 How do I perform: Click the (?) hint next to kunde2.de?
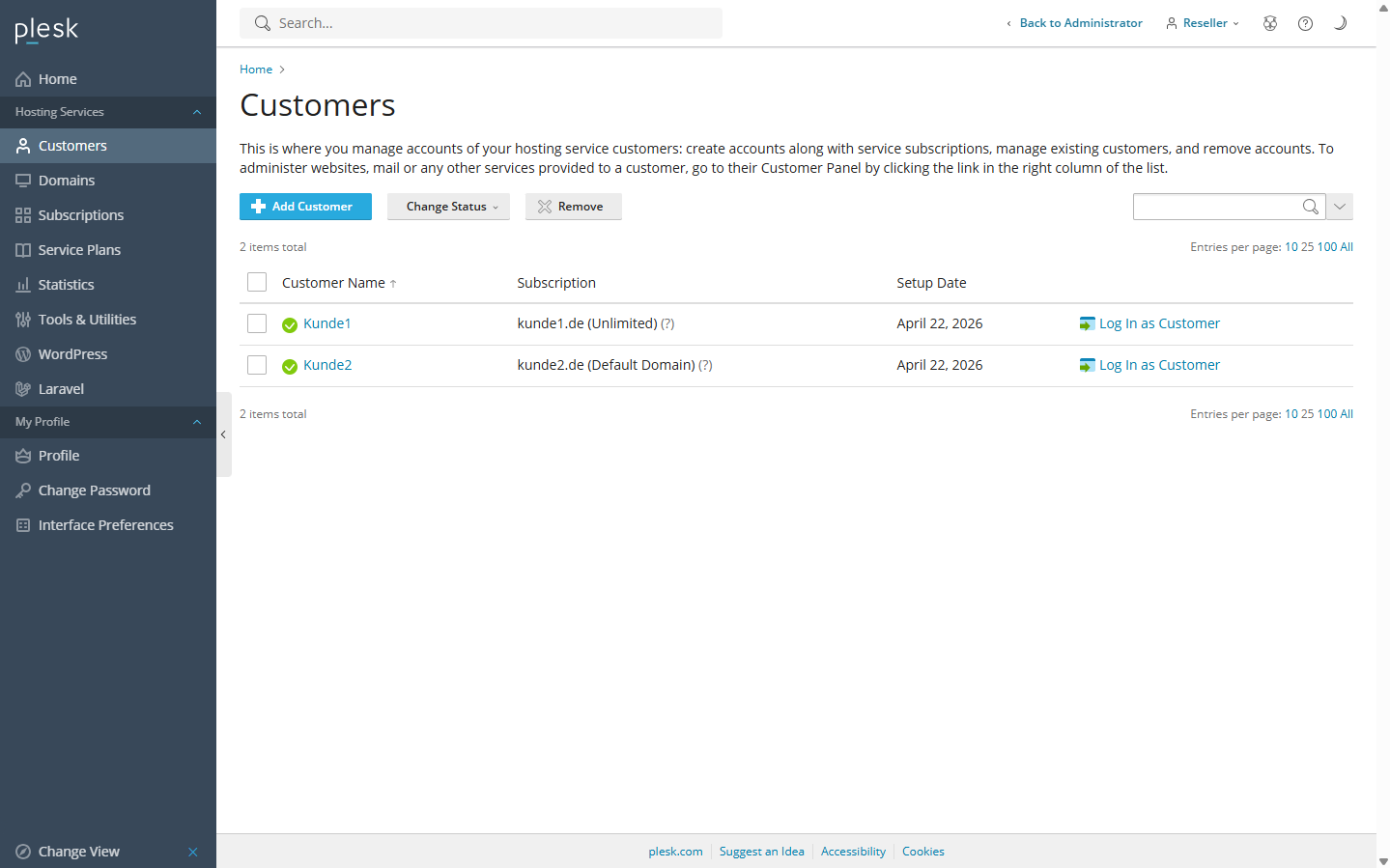click(705, 366)
